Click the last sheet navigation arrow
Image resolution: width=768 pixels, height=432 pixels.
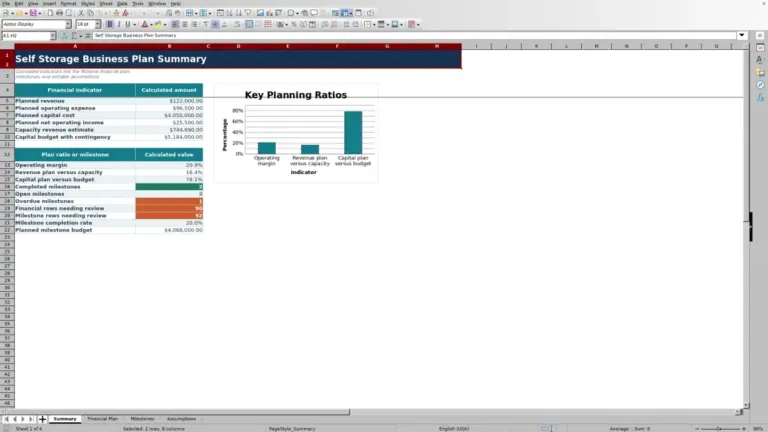pyautogui.click(x=31, y=419)
